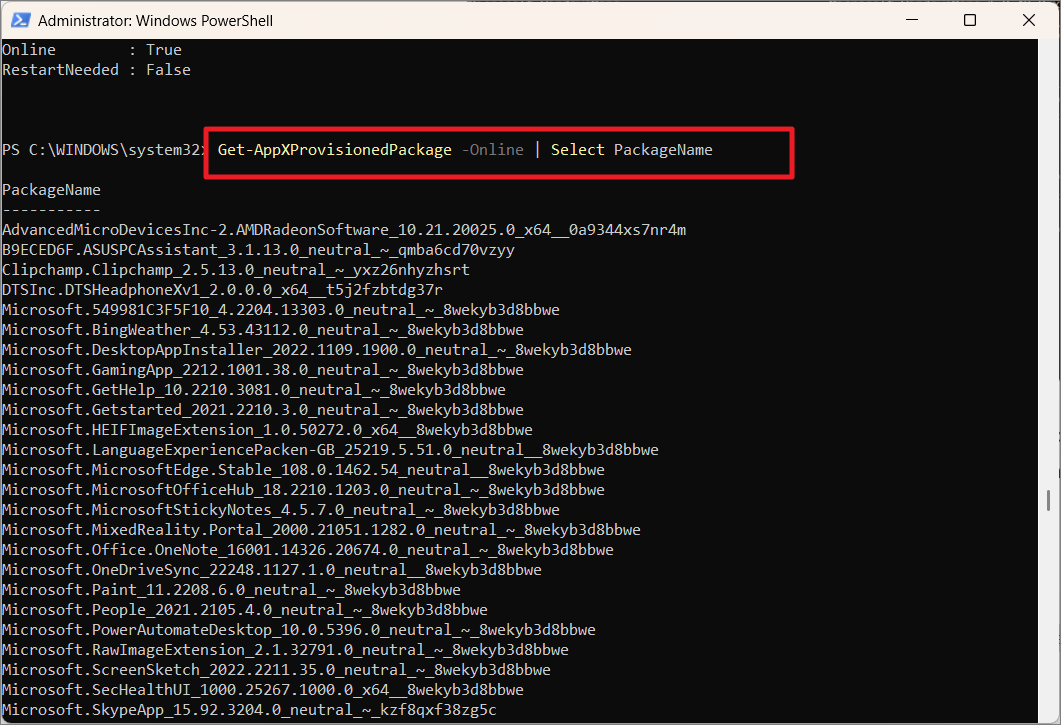Click the AMDRadeonSoftware package line

point(344,230)
